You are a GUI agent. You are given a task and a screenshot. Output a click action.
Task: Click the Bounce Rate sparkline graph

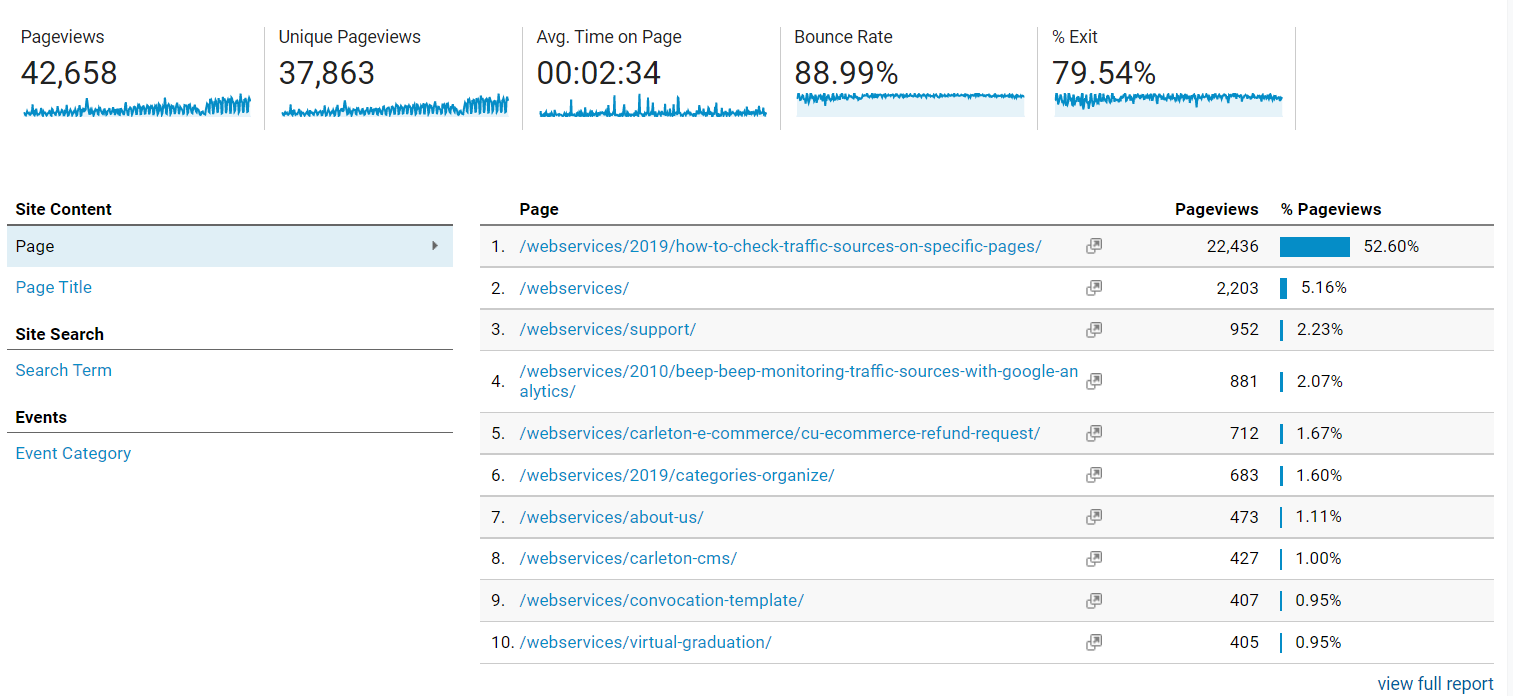(x=910, y=103)
